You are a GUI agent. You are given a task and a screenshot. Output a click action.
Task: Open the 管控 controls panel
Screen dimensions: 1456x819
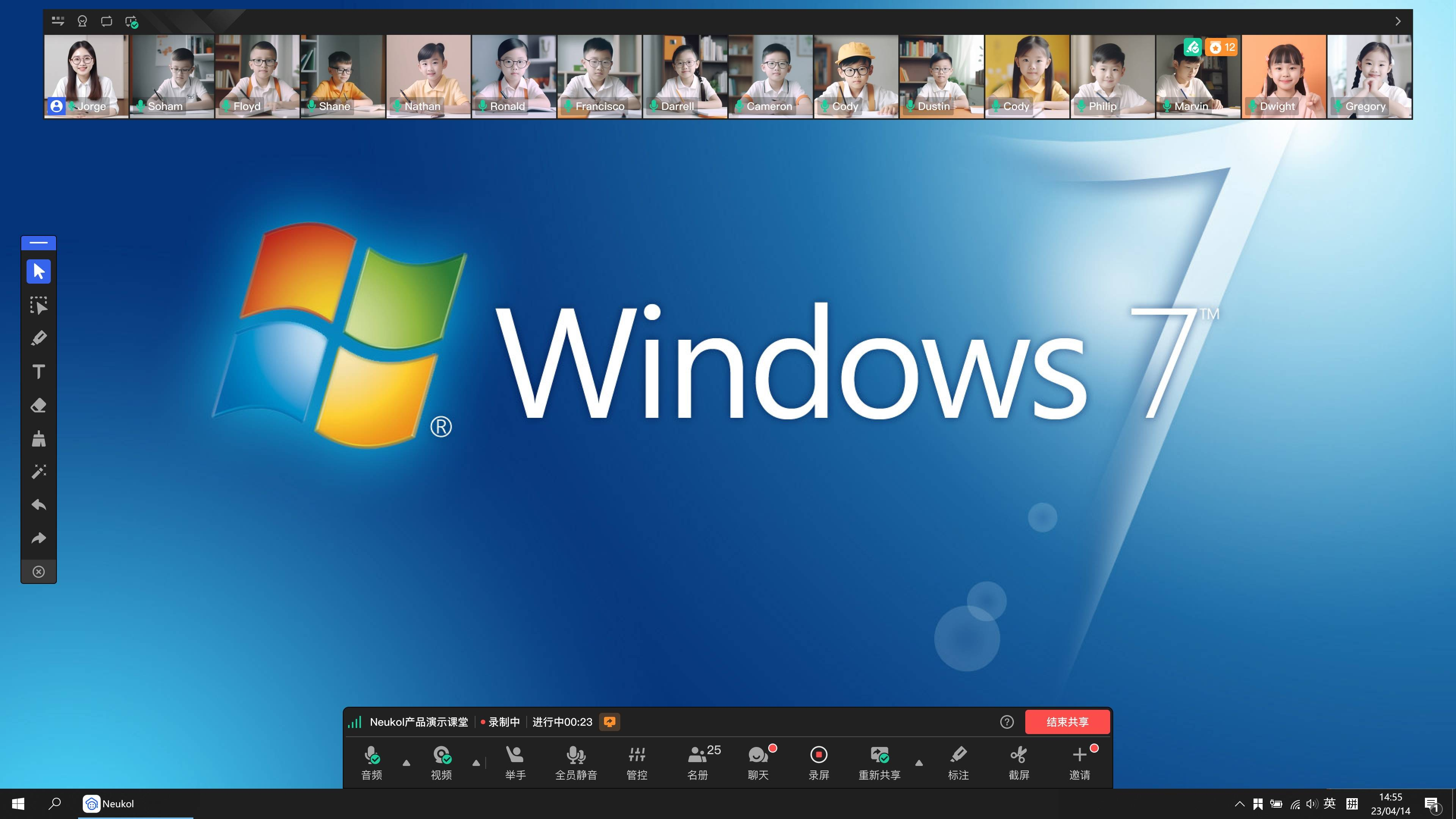[x=637, y=763]
